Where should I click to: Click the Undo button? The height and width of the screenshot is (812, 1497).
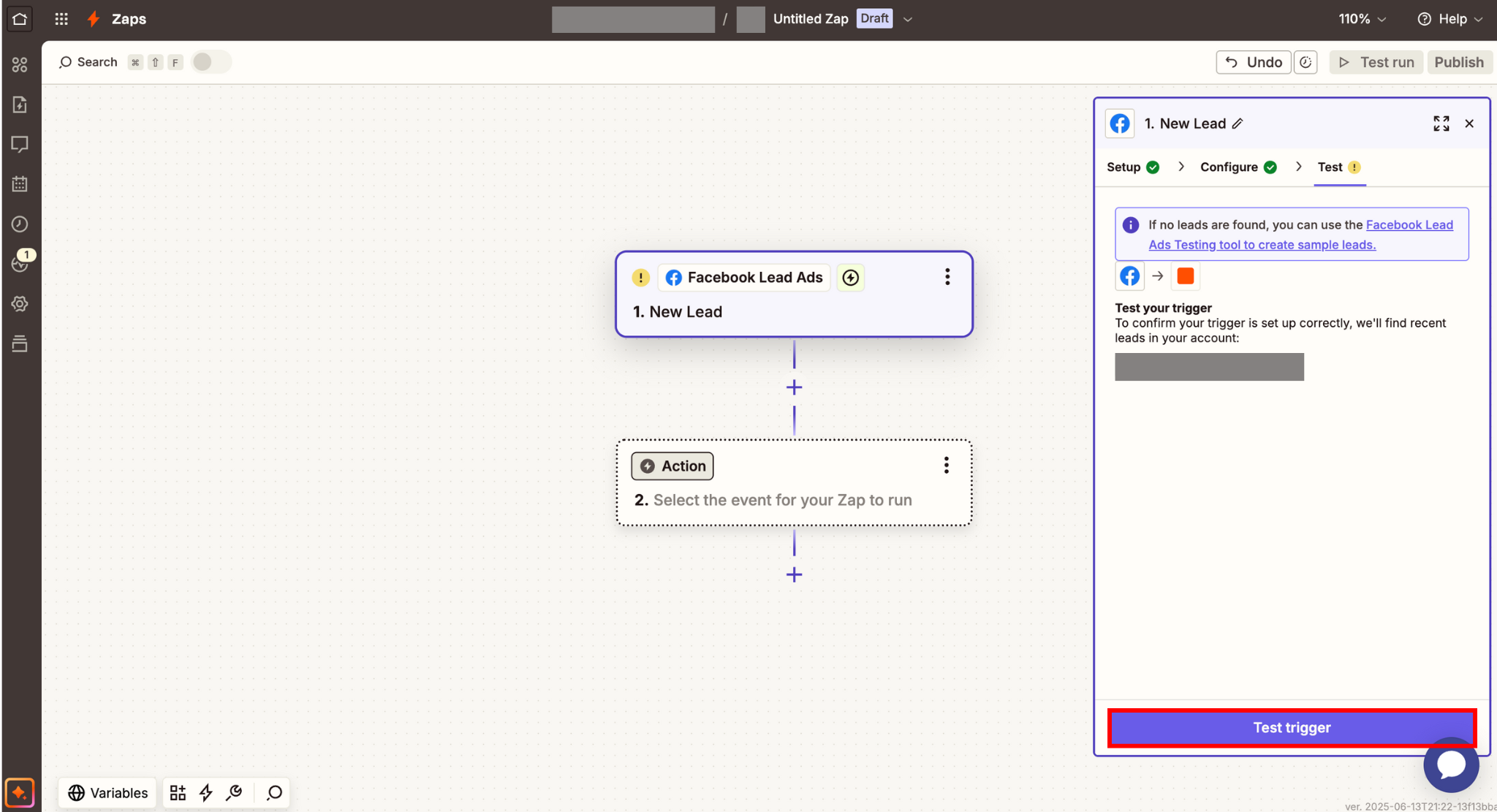coord(1253,62)
